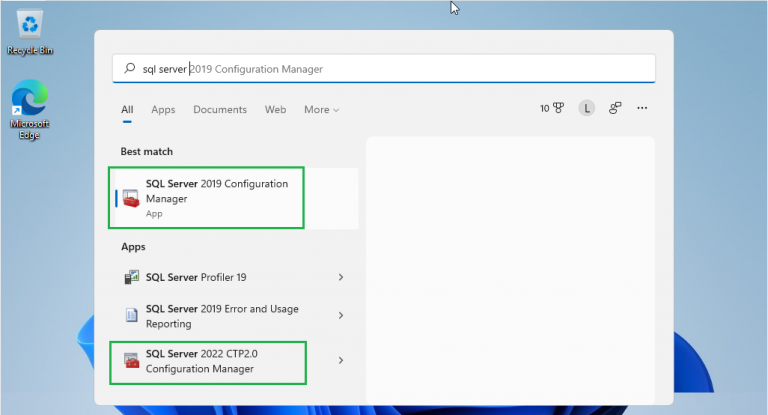Click the SQL Server Profiler 19 icon
This screenshot has height=415, width=768.
[x=131, y=277]
